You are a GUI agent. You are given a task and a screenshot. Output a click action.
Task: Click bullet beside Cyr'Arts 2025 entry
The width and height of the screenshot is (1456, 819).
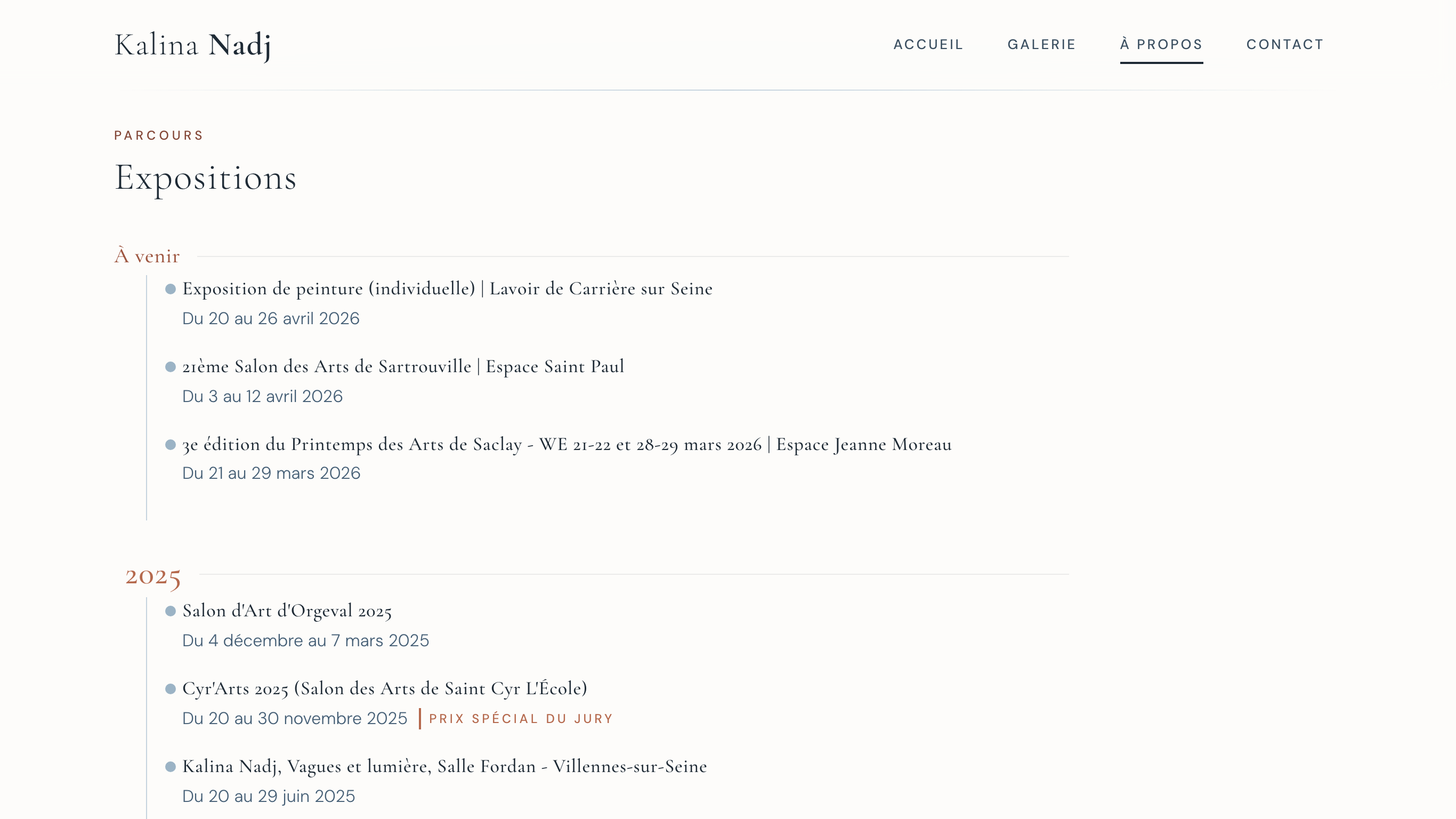click(x=170, y=689)
